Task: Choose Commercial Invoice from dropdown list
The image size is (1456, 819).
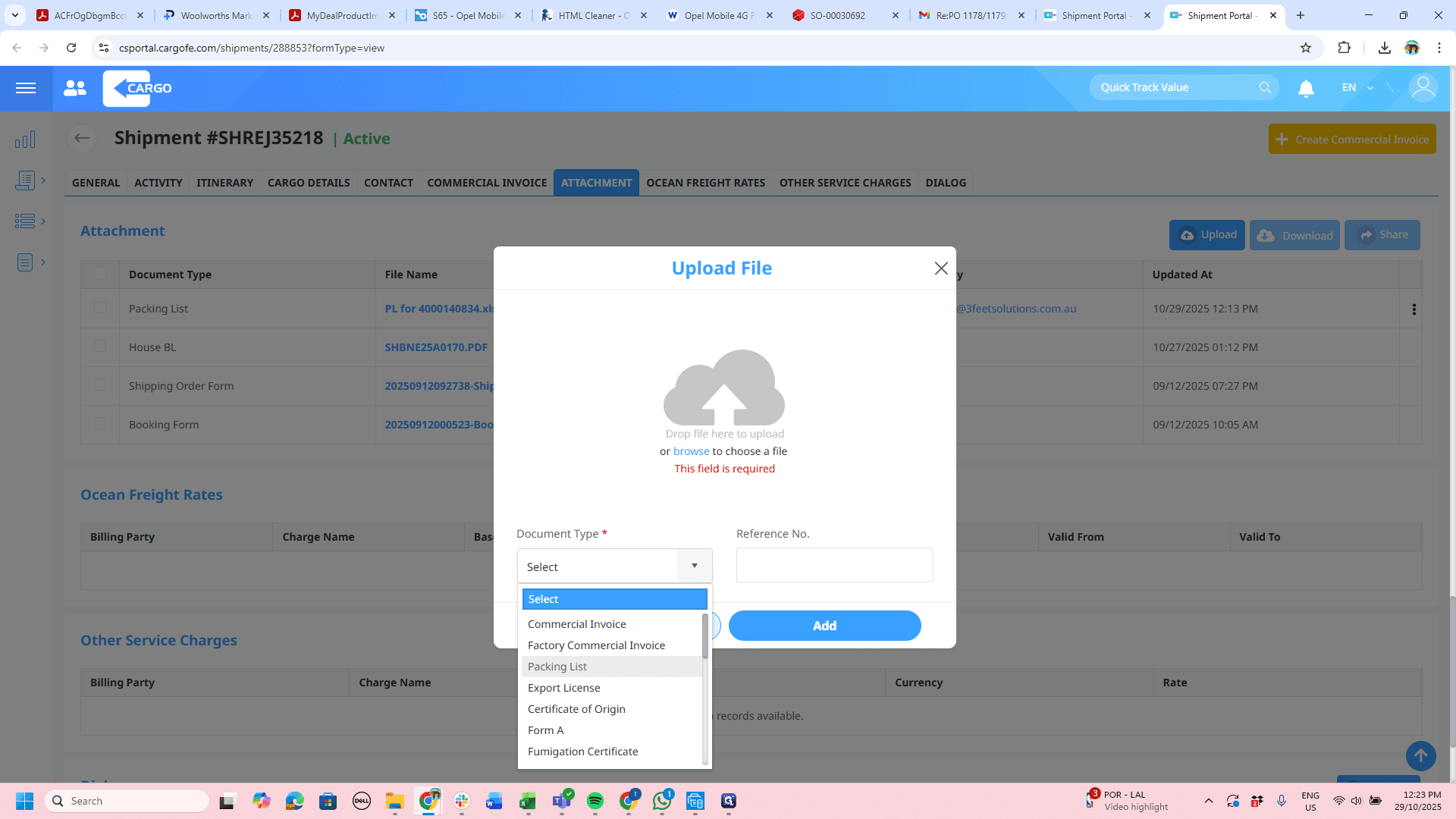Action: (x=612, y=624)
